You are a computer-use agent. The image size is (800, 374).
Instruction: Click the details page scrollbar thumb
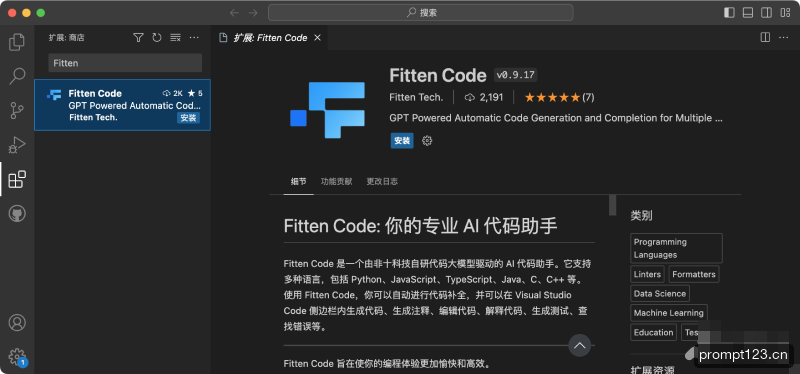[613, 206]
